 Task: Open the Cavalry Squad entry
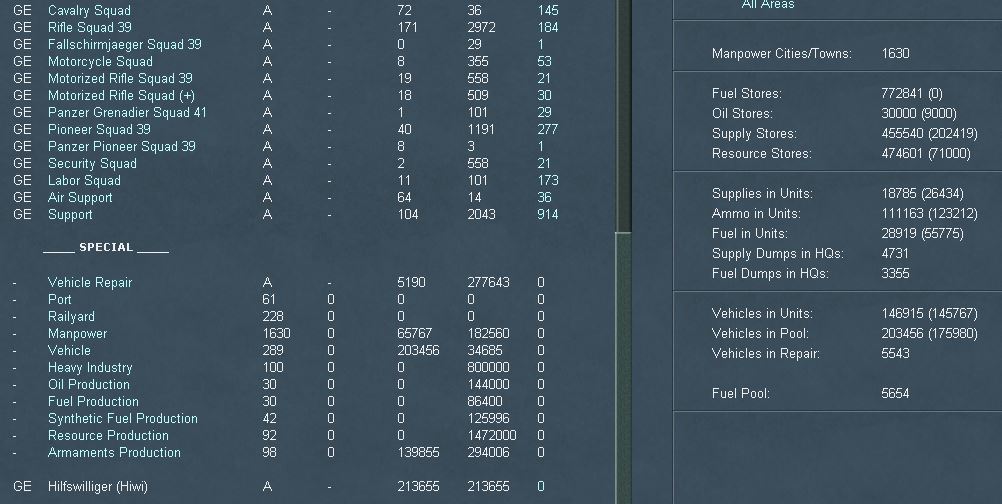tap(89, 10)
